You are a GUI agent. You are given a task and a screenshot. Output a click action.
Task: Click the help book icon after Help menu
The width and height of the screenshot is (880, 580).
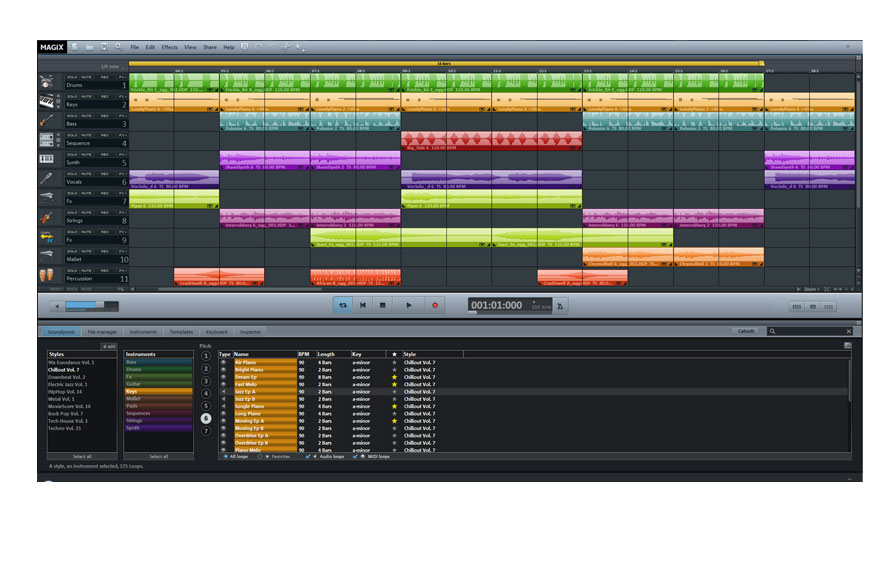pyautogui.click(x=244, y=47)
